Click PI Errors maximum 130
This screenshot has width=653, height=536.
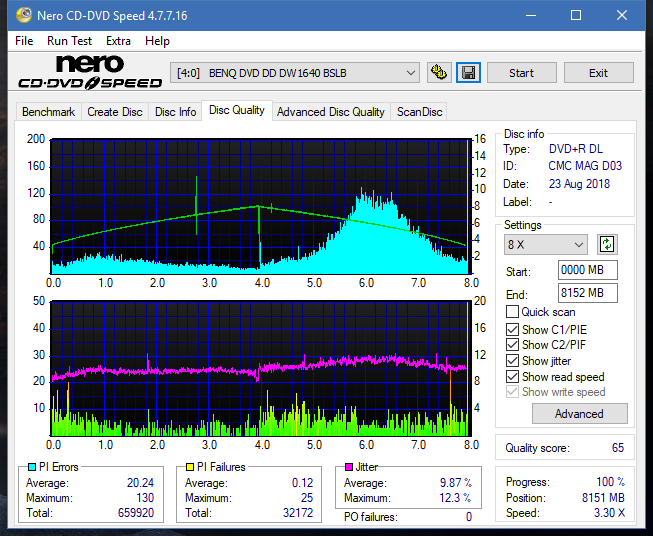pyautogui.click(x=145, y=498)
